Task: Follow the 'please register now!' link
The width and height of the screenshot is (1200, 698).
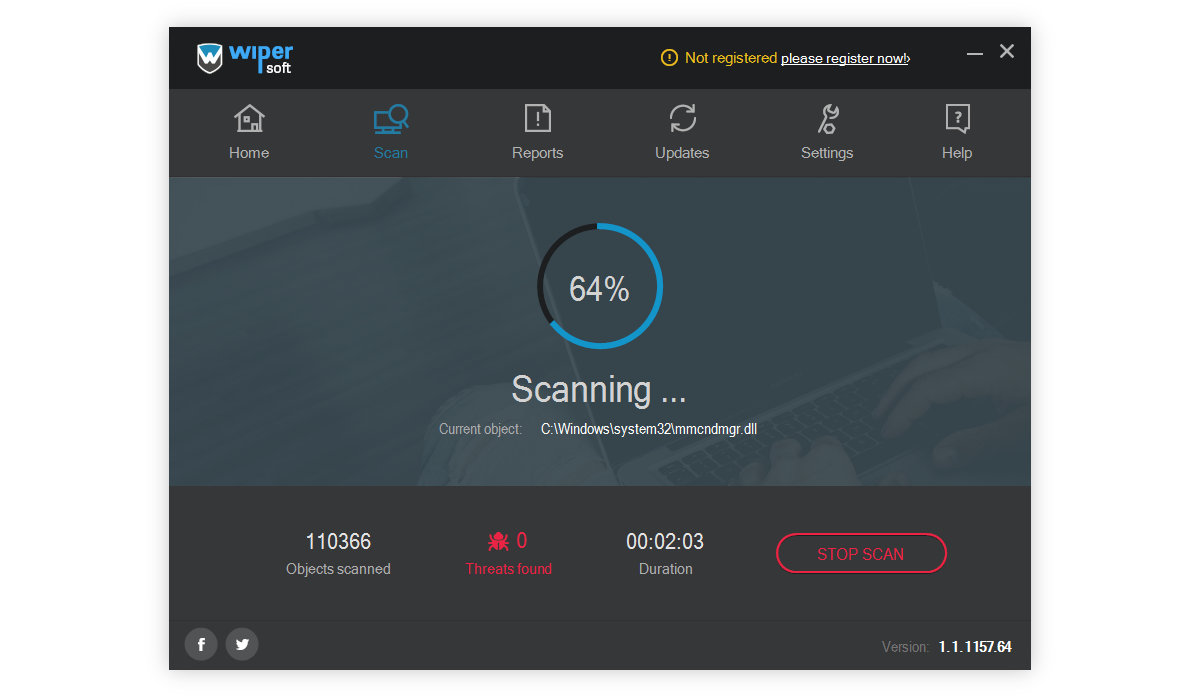Action: pos(845,58)
